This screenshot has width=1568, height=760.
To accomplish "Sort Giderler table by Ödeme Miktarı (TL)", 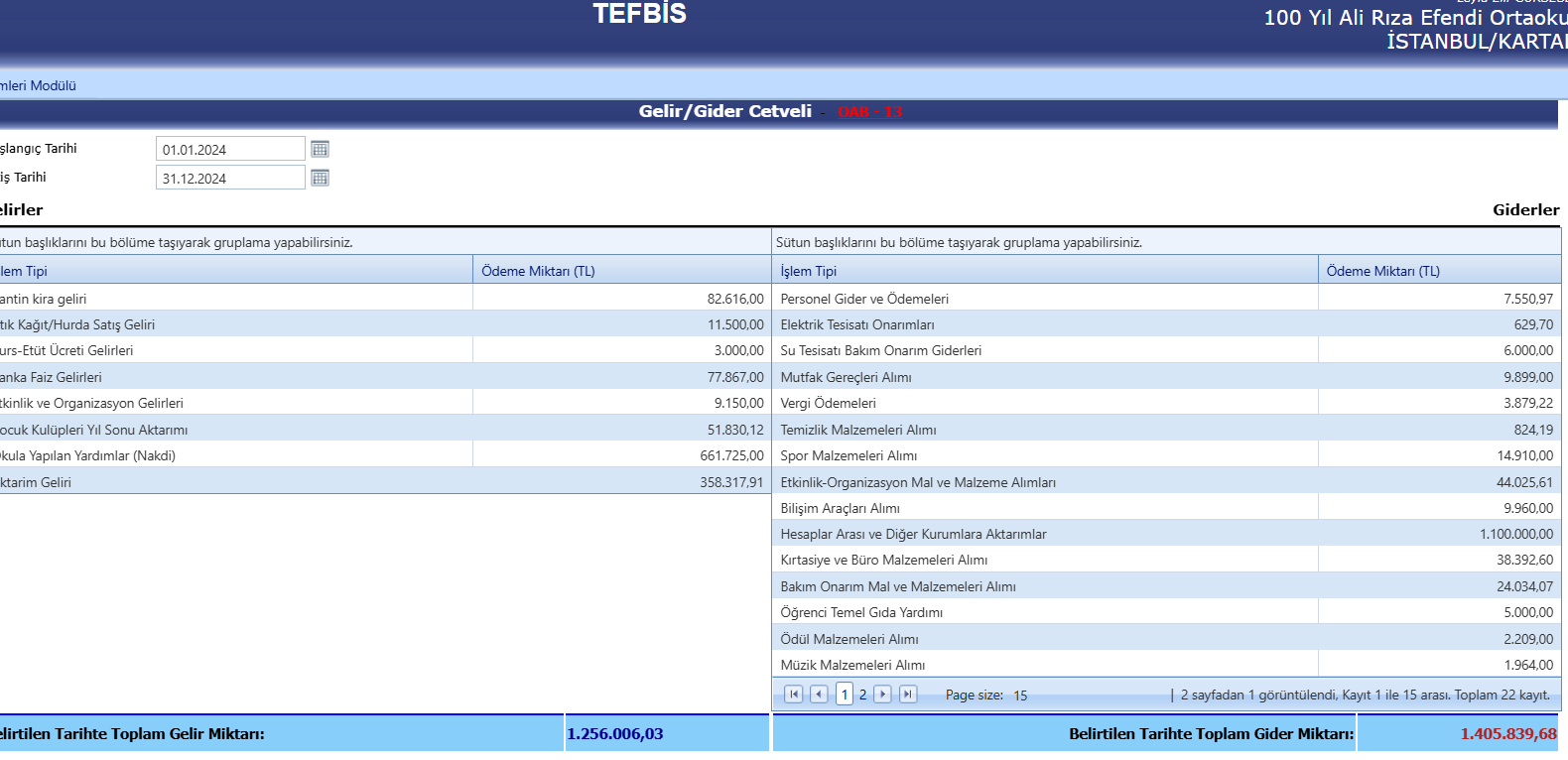I will tap(1382, 271).
